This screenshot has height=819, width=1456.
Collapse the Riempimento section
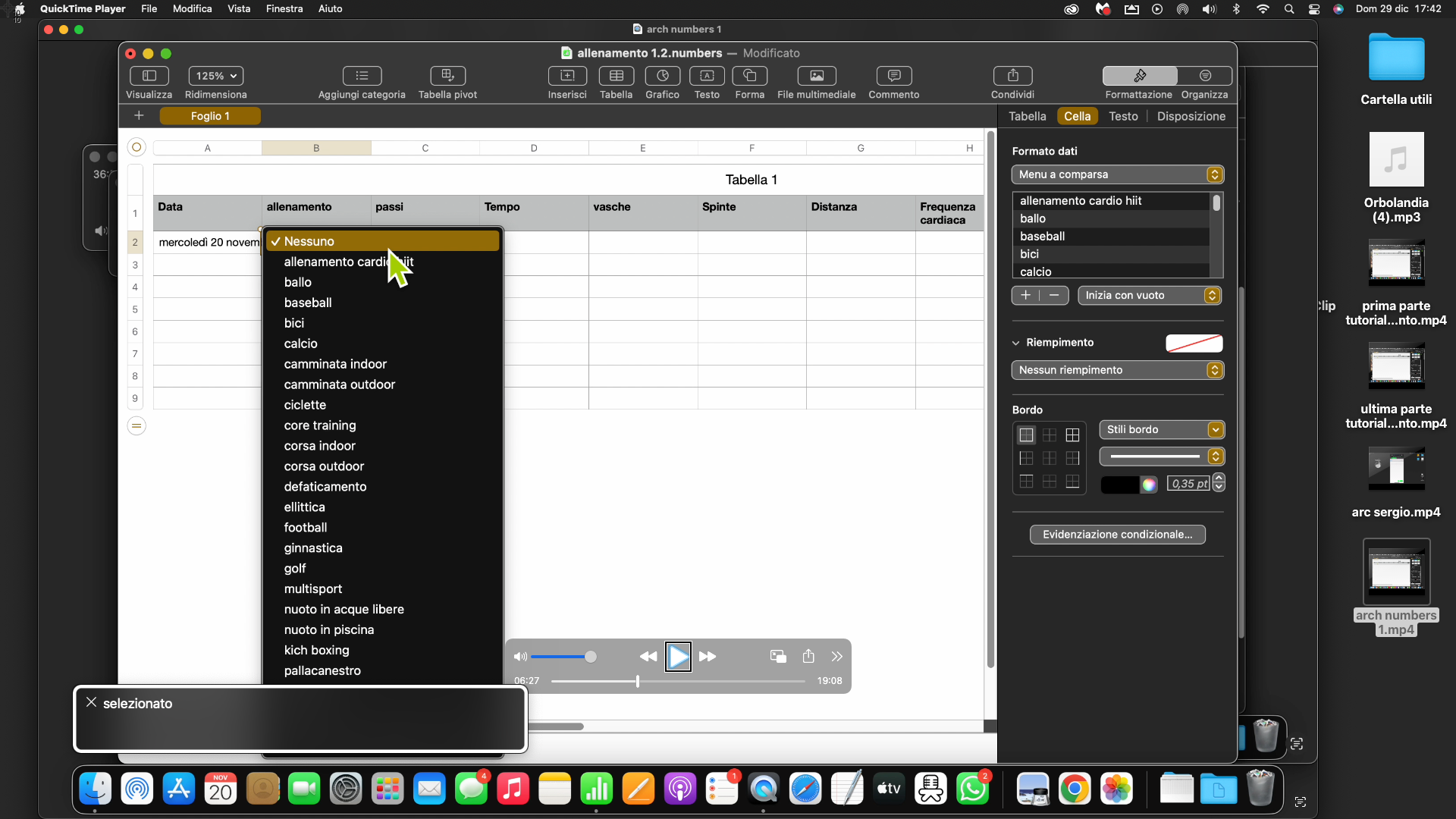pos(1016,343)
